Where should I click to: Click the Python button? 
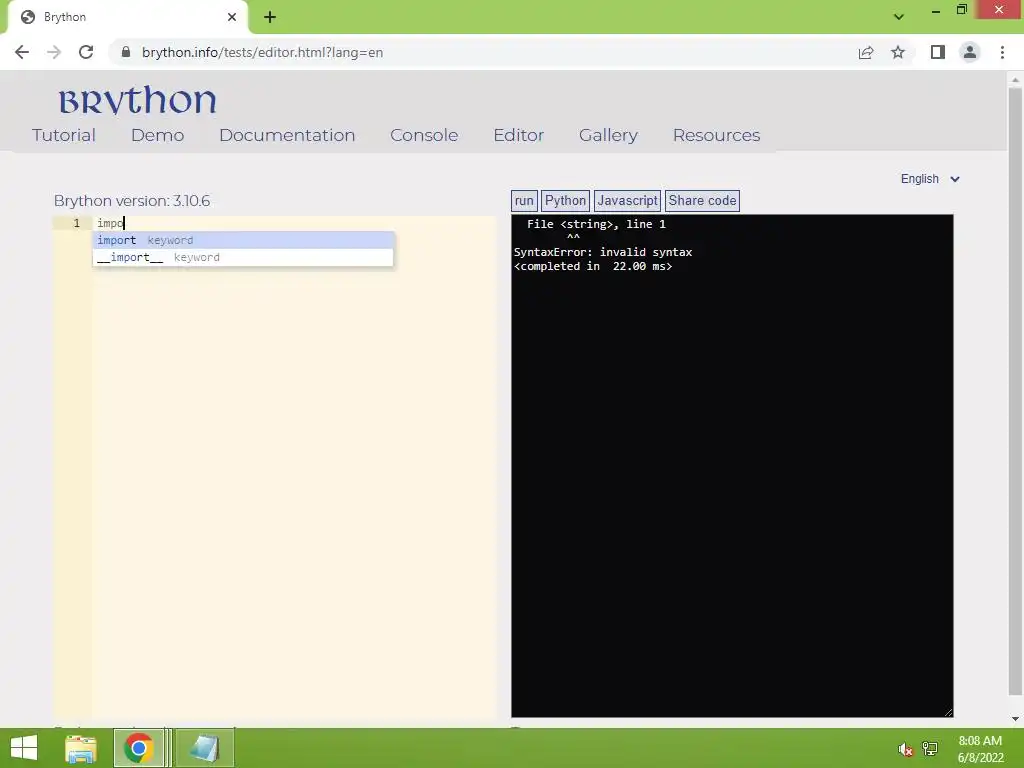click(x=566, y=200)
